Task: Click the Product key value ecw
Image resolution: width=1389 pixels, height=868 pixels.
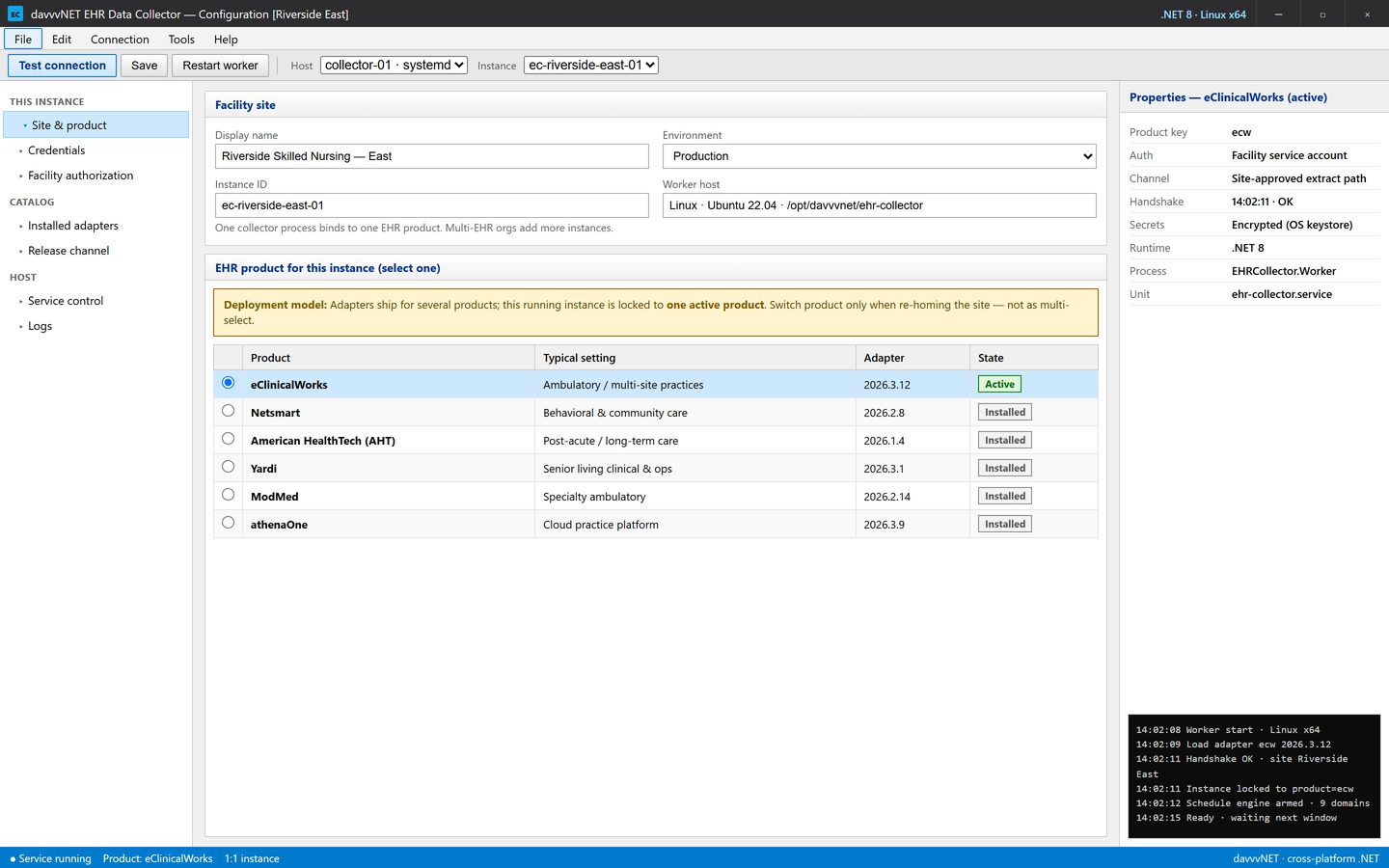Action: 1241,132
